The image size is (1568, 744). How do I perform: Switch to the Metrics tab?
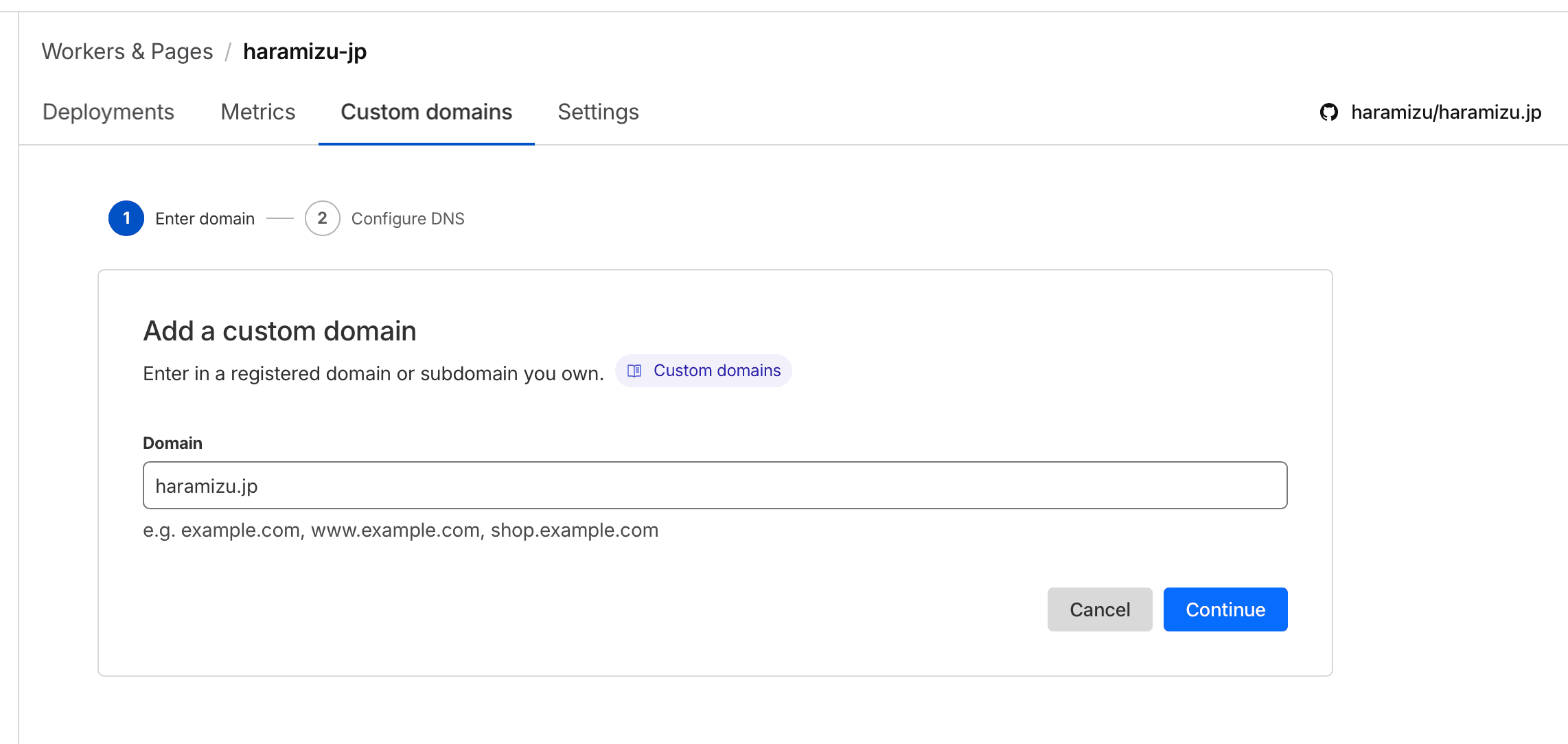(x=257, y=112)
